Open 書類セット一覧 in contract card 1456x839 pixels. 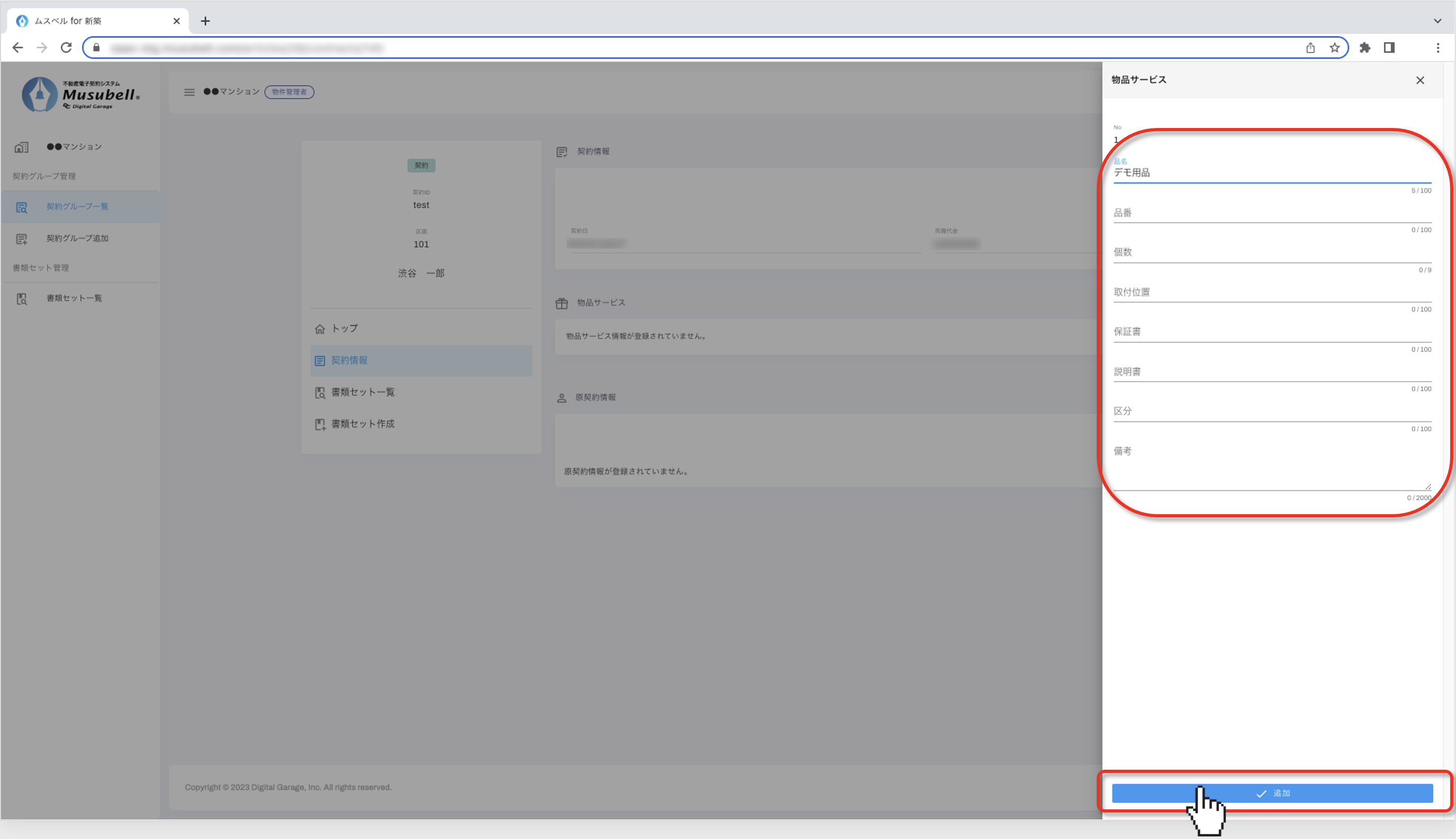point(362,393)
